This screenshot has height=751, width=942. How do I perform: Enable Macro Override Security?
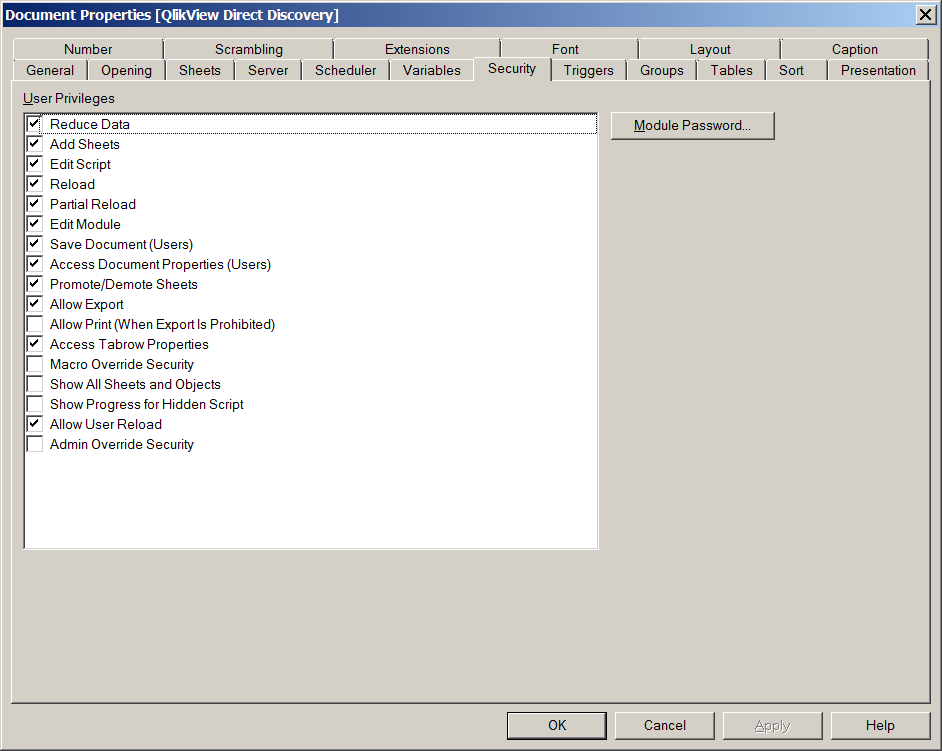(34, 364)
